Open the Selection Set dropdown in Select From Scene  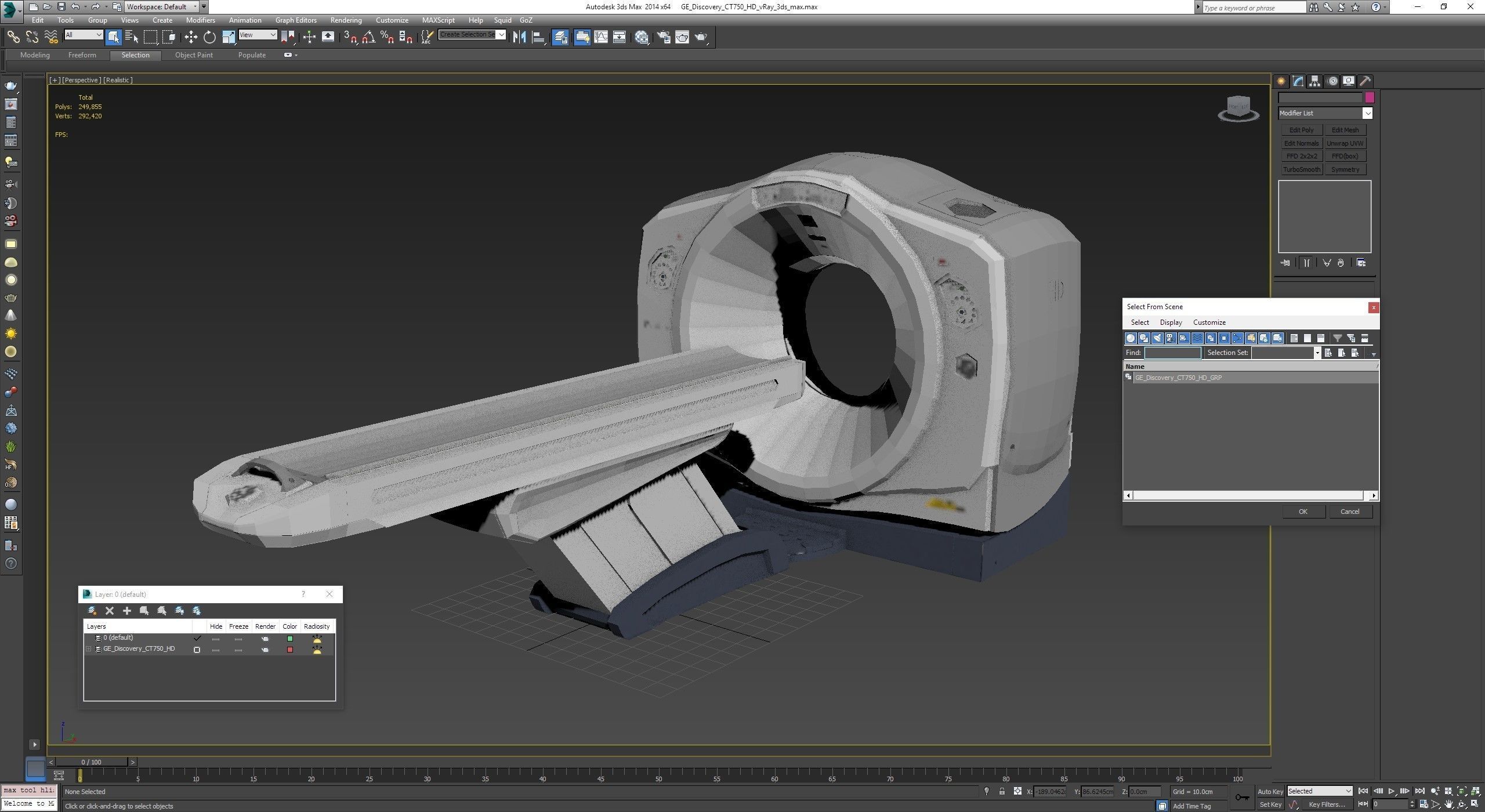pos(1317,353)
